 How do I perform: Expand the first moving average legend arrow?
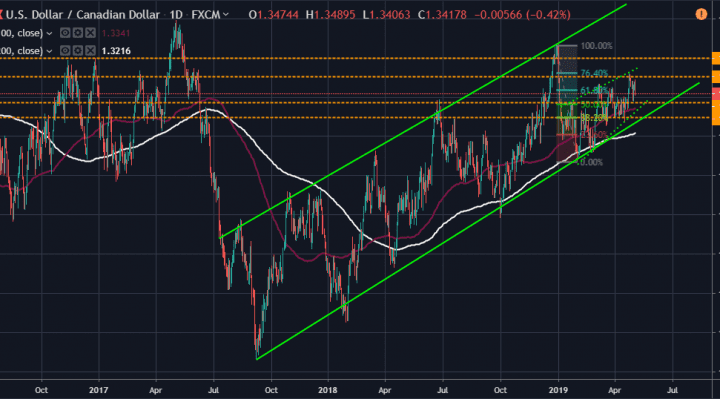[49, 34]
